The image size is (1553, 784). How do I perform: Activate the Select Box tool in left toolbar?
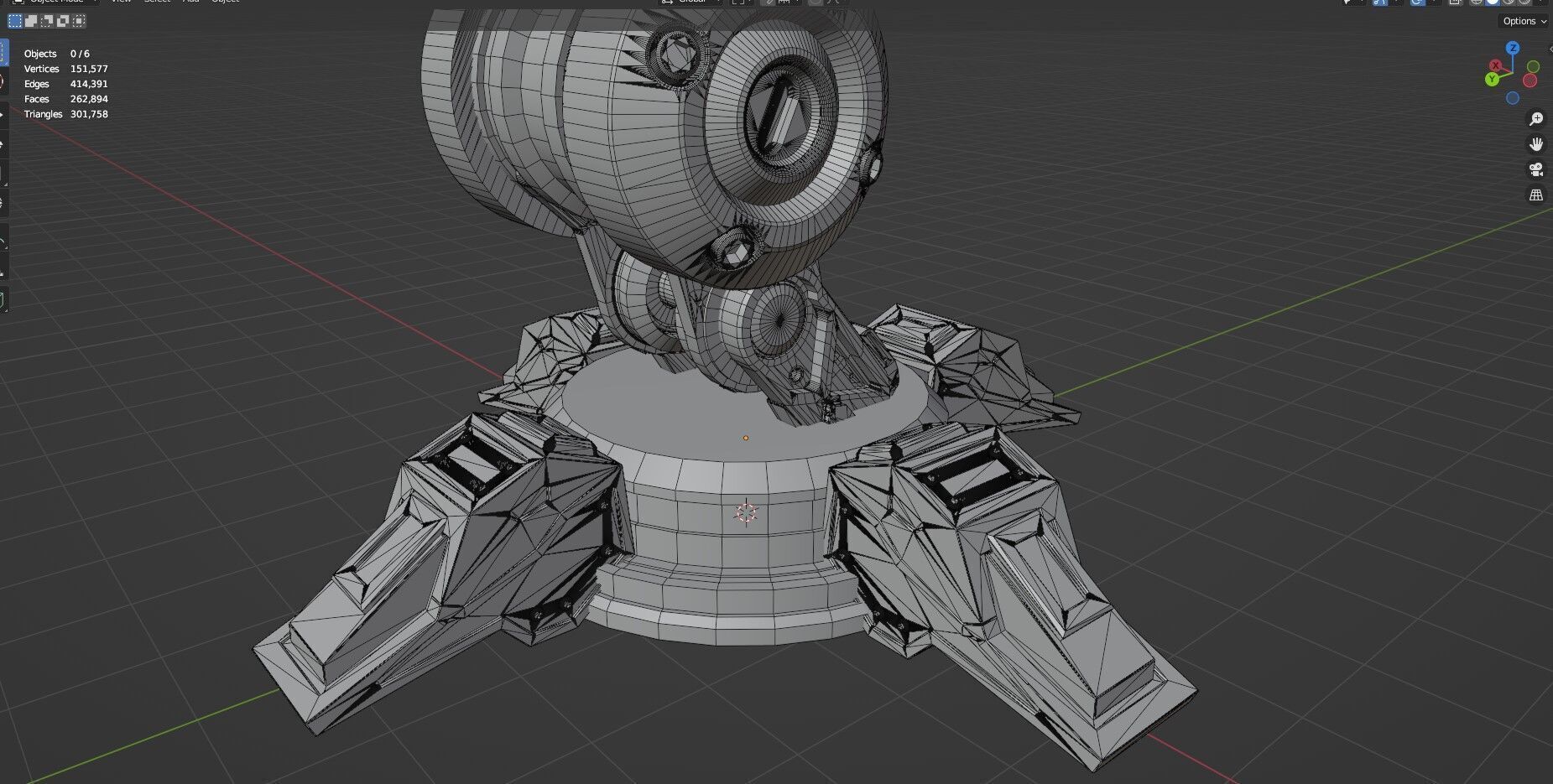[x=3, y=50]
